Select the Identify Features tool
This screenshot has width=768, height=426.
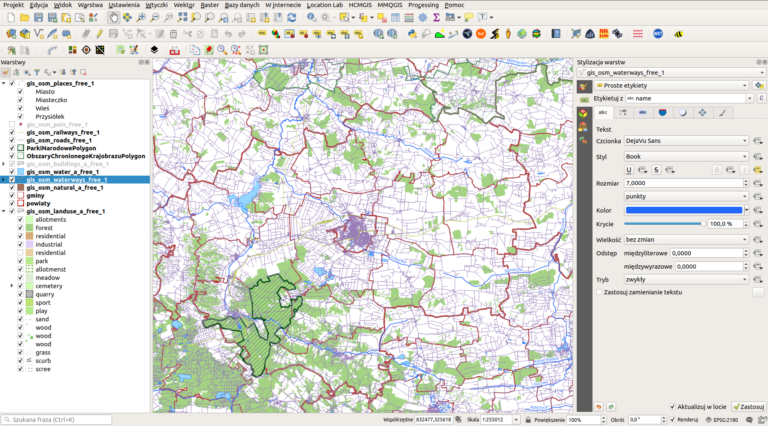click(x=312, y=18)
